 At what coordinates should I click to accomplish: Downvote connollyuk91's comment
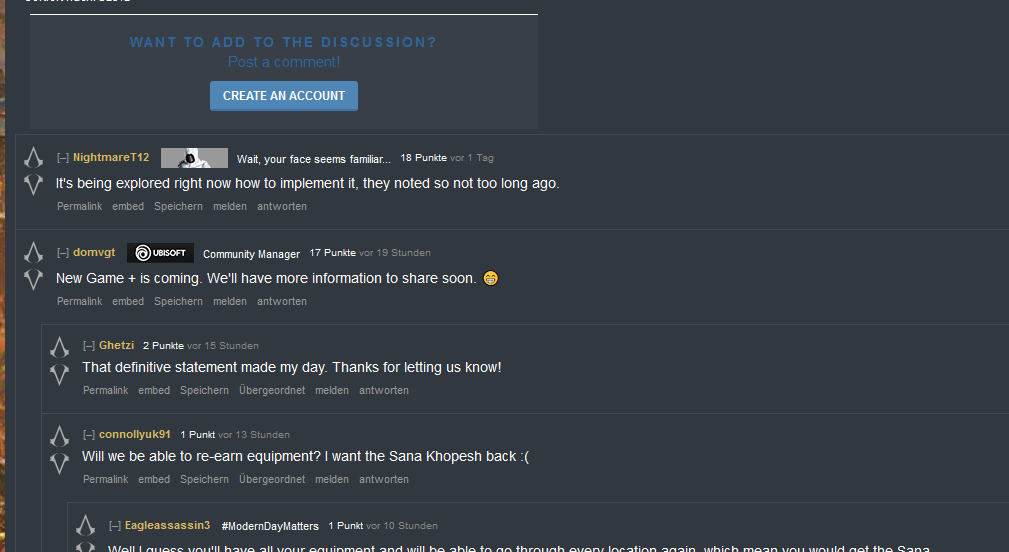(60, 464)
